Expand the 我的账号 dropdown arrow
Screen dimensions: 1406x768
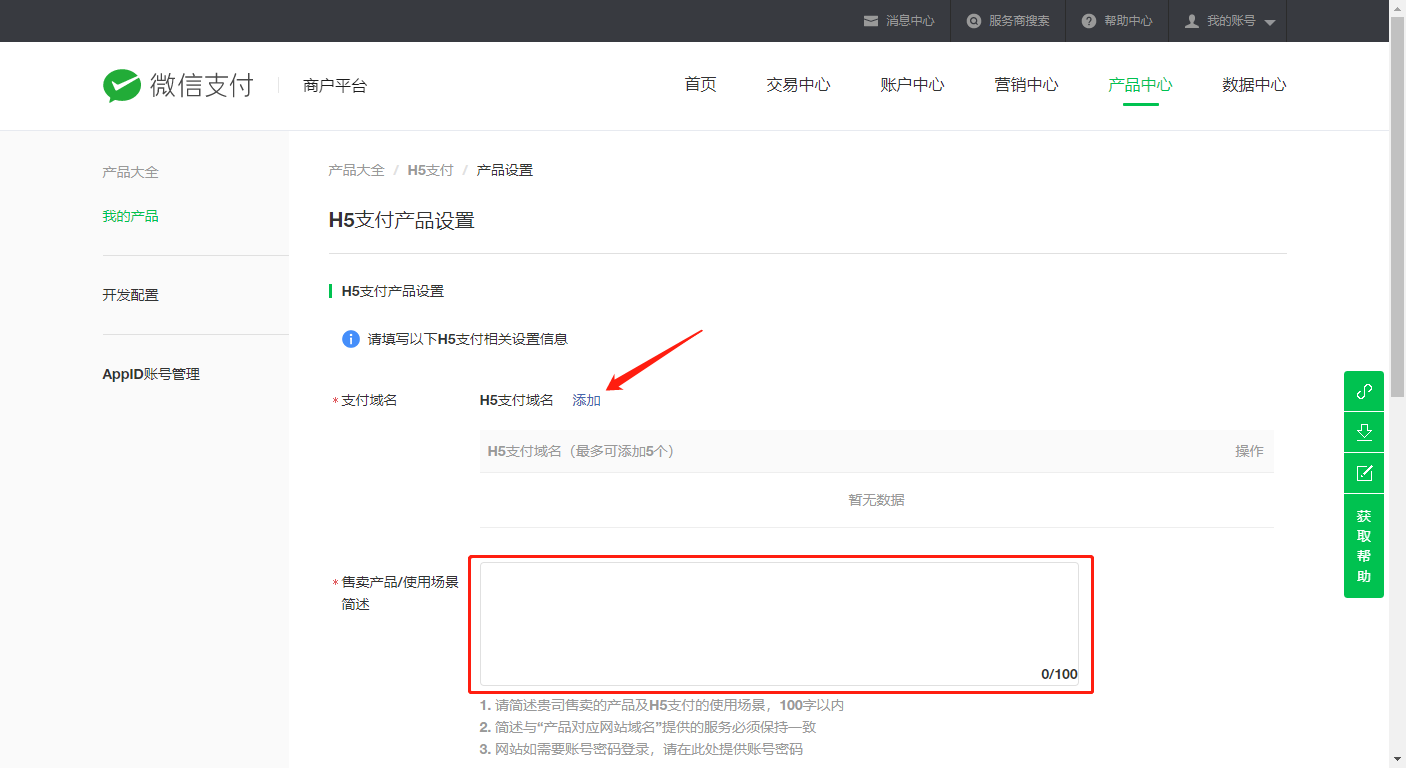1270,22
